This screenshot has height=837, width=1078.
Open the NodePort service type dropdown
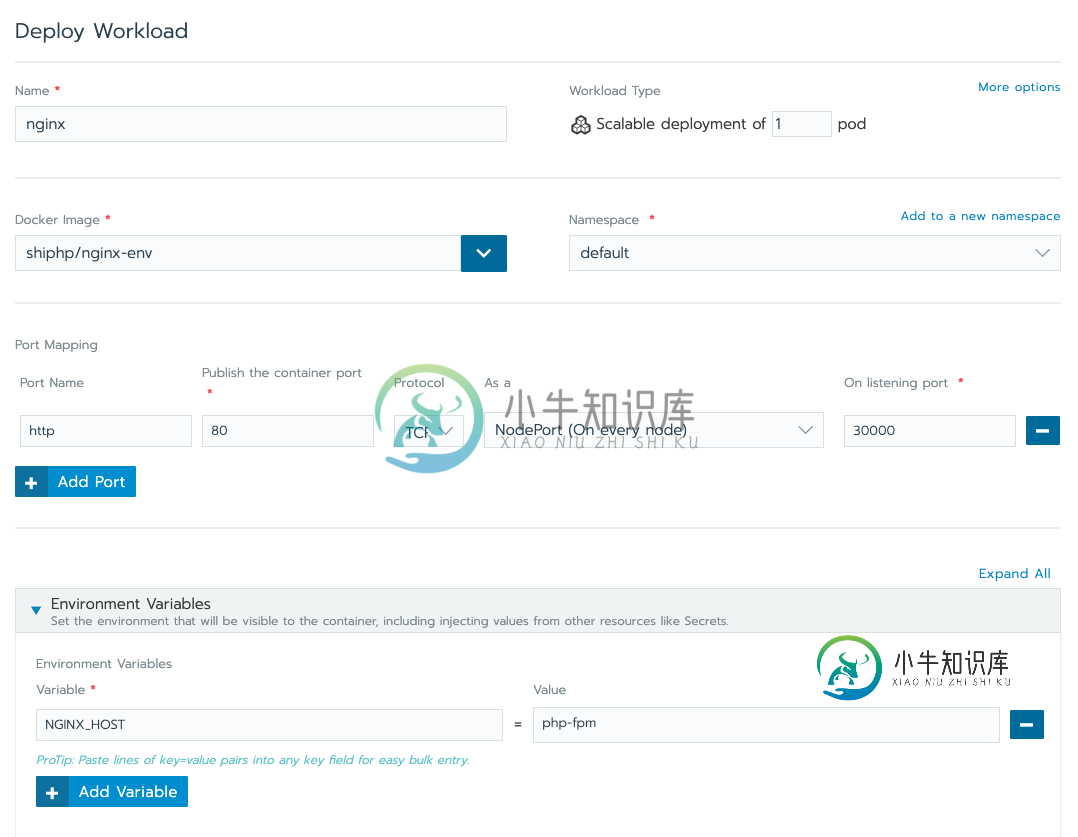pos(653,430)
